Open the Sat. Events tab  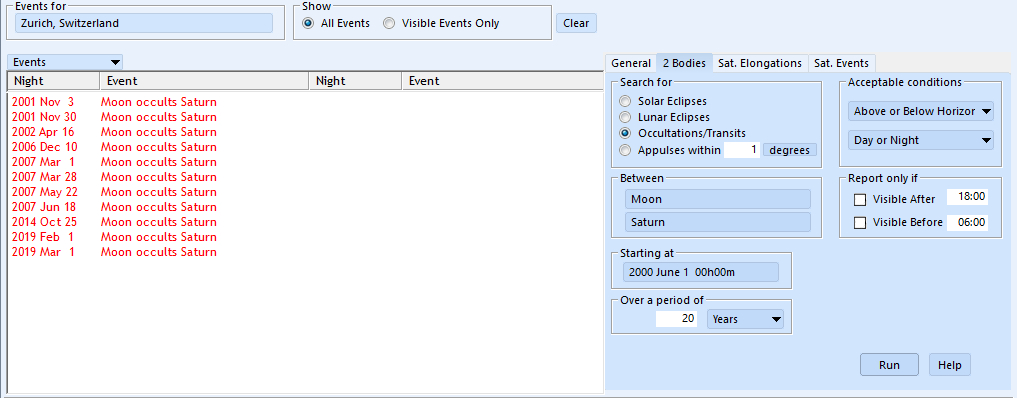pos(841,63)
